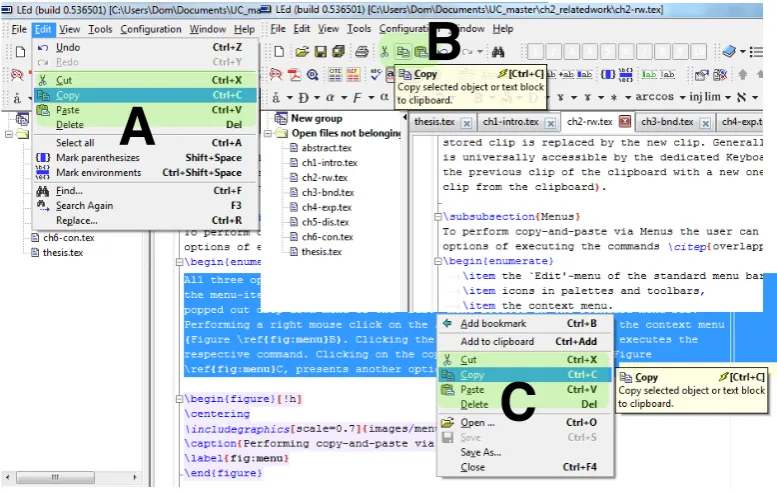777x494 pixels.
Task: Collapse the \begin{figure} fold marker
Action: [x=179, y=399]
